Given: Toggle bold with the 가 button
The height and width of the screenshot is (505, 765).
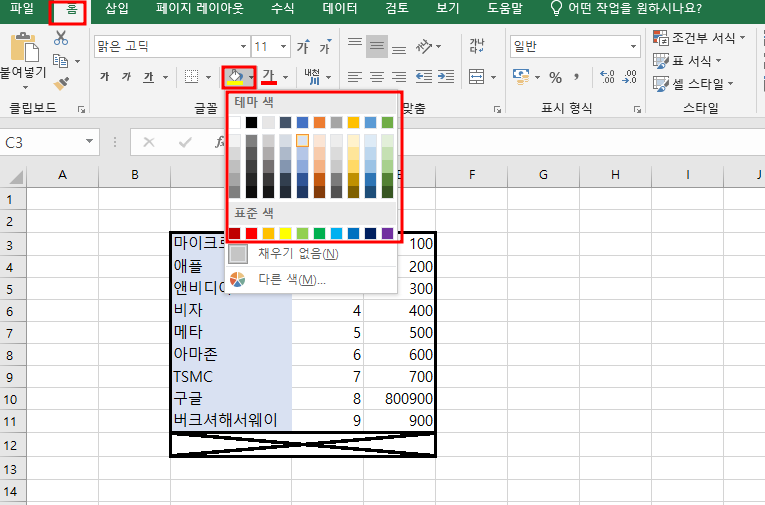Looking at the screenshot, I should pyautogui.click(x=104, y=77).
